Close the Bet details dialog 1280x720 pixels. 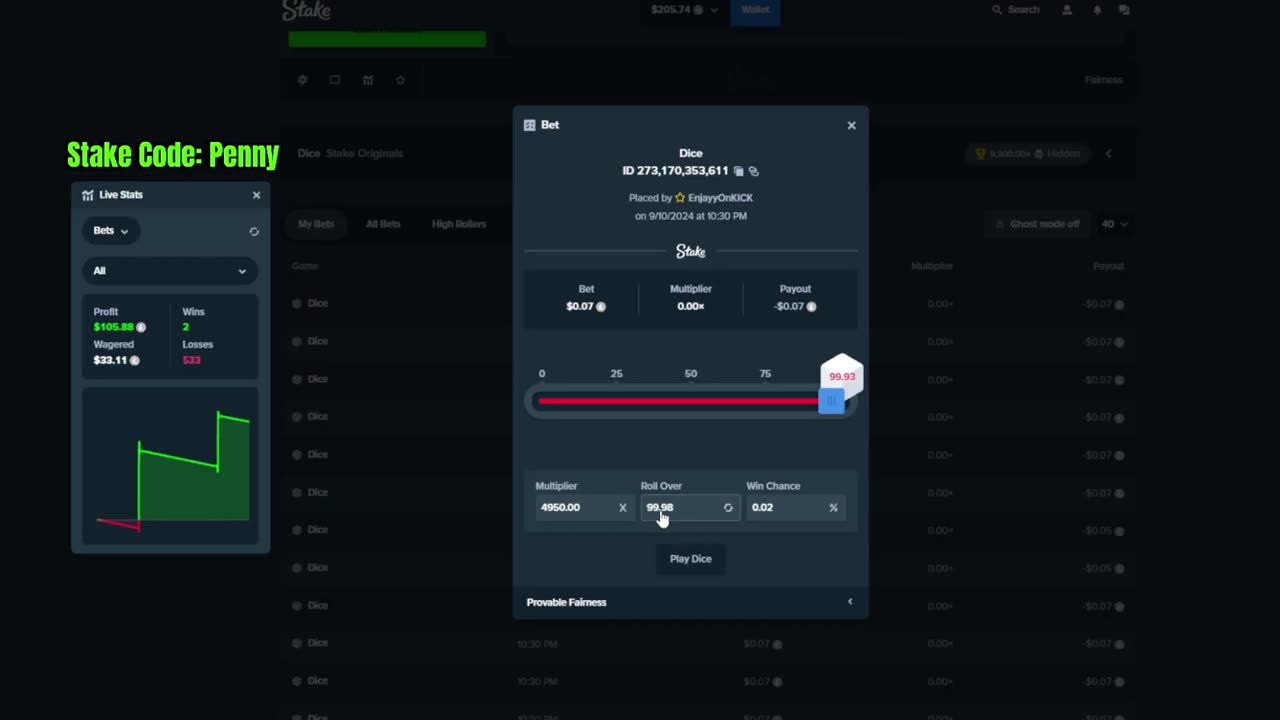(852, 125)
